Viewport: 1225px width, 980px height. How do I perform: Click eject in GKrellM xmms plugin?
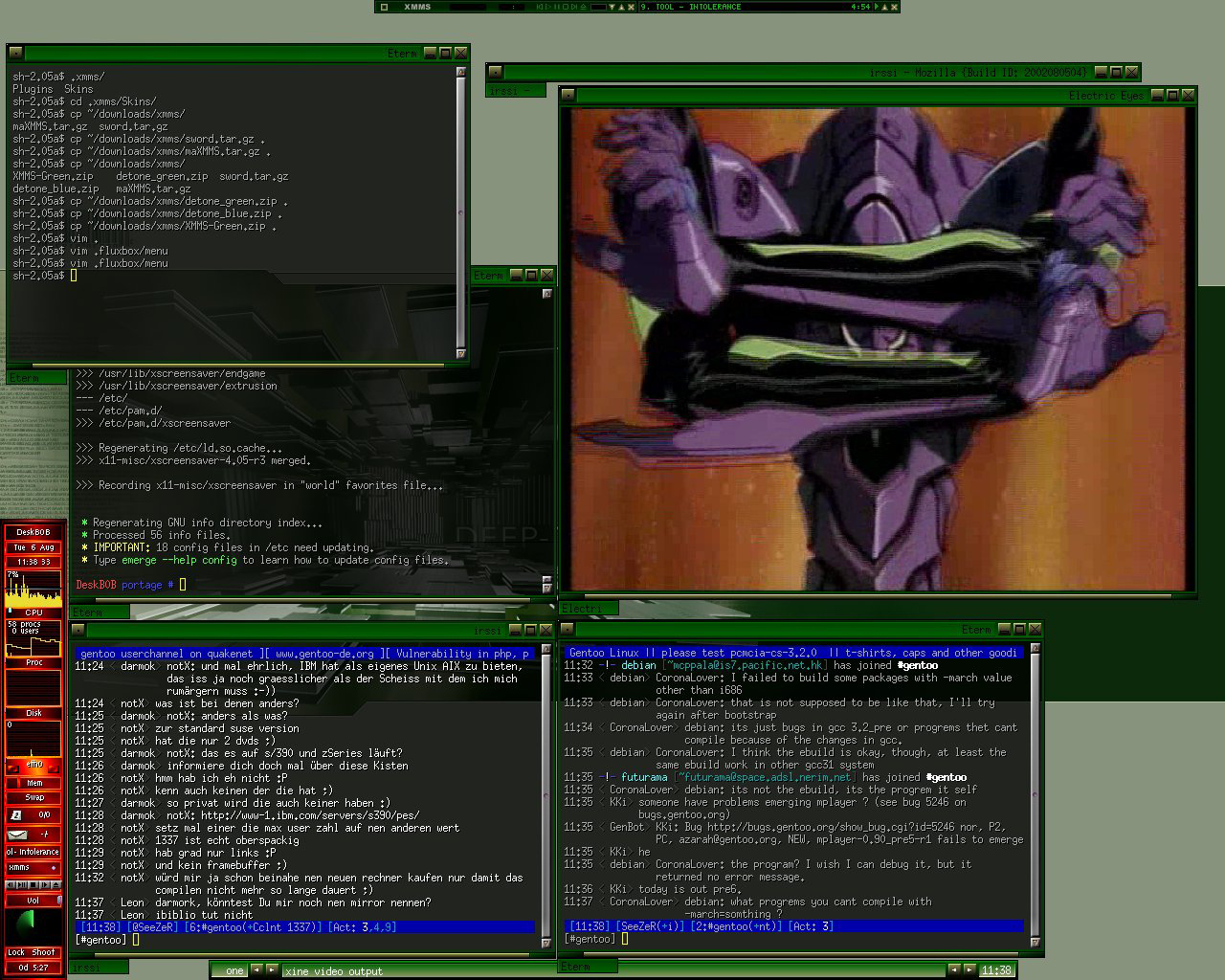(56, 884)
